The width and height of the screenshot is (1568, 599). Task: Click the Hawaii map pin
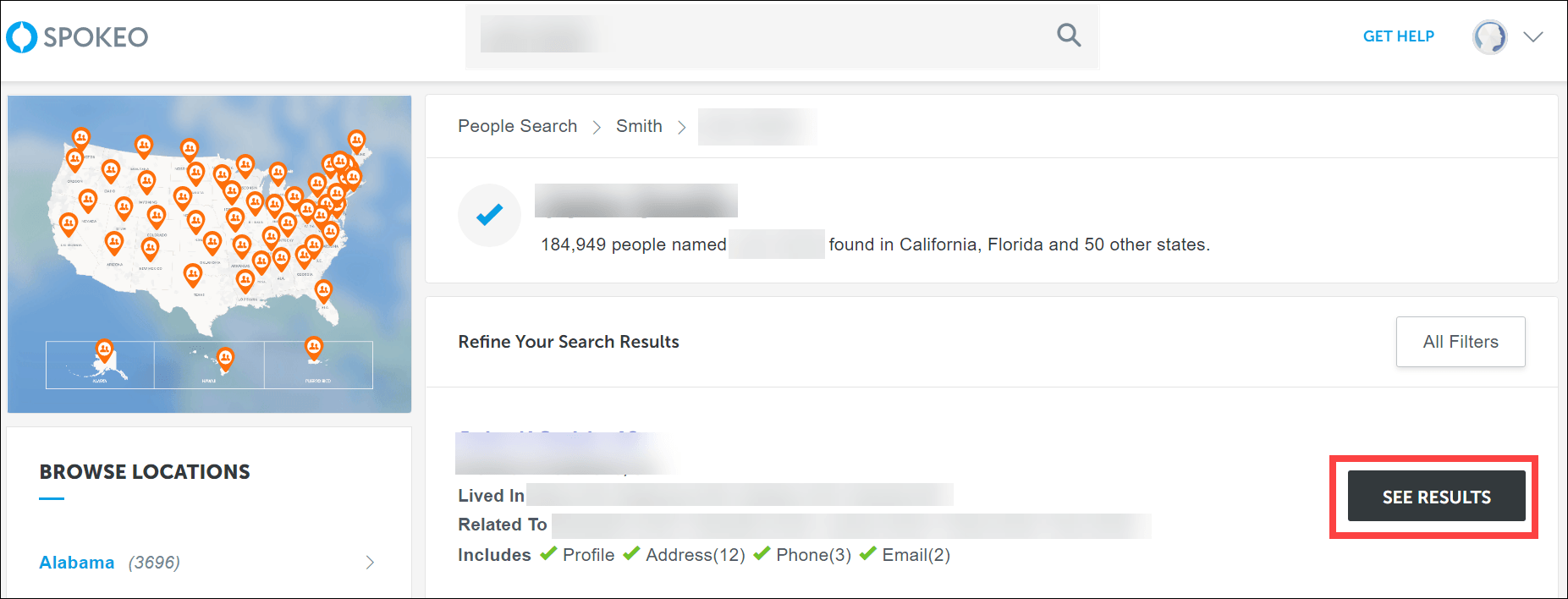pyautogui.click(x=224, y=359)
